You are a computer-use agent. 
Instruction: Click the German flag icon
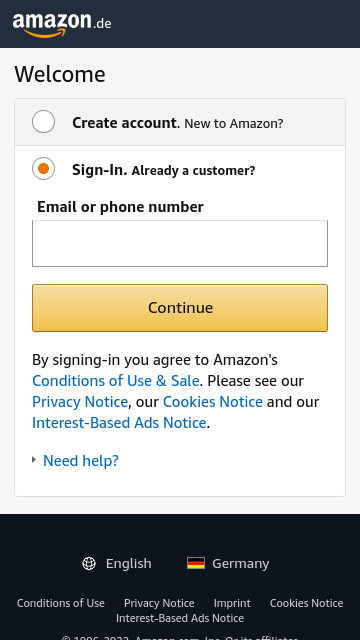(196, 563)
